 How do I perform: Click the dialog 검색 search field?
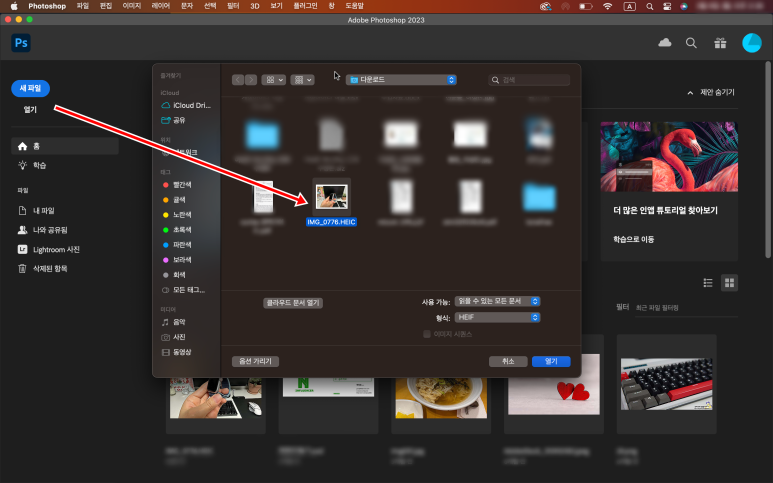coord(529,80)
